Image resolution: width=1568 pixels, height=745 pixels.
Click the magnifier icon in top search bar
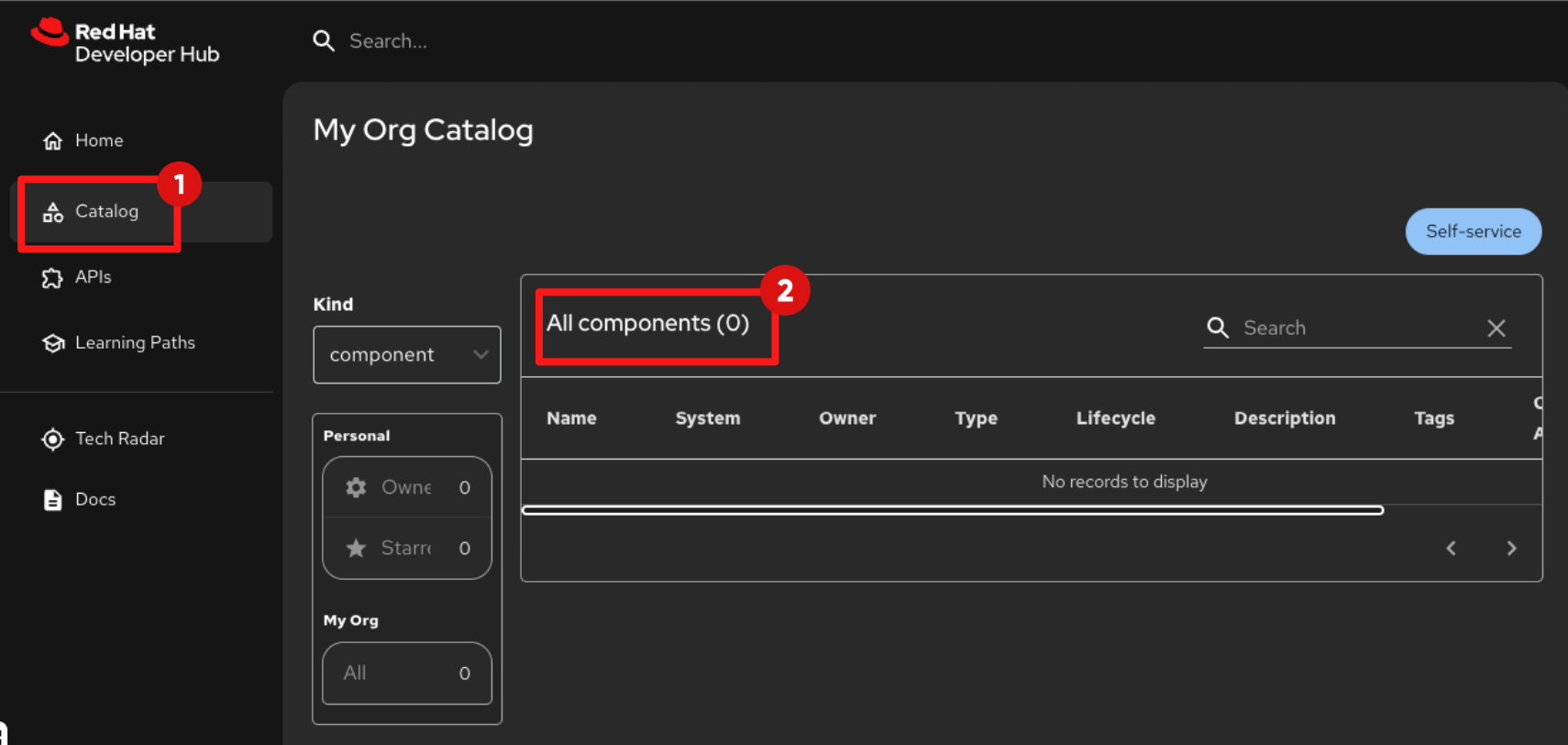tap(323, 41)
